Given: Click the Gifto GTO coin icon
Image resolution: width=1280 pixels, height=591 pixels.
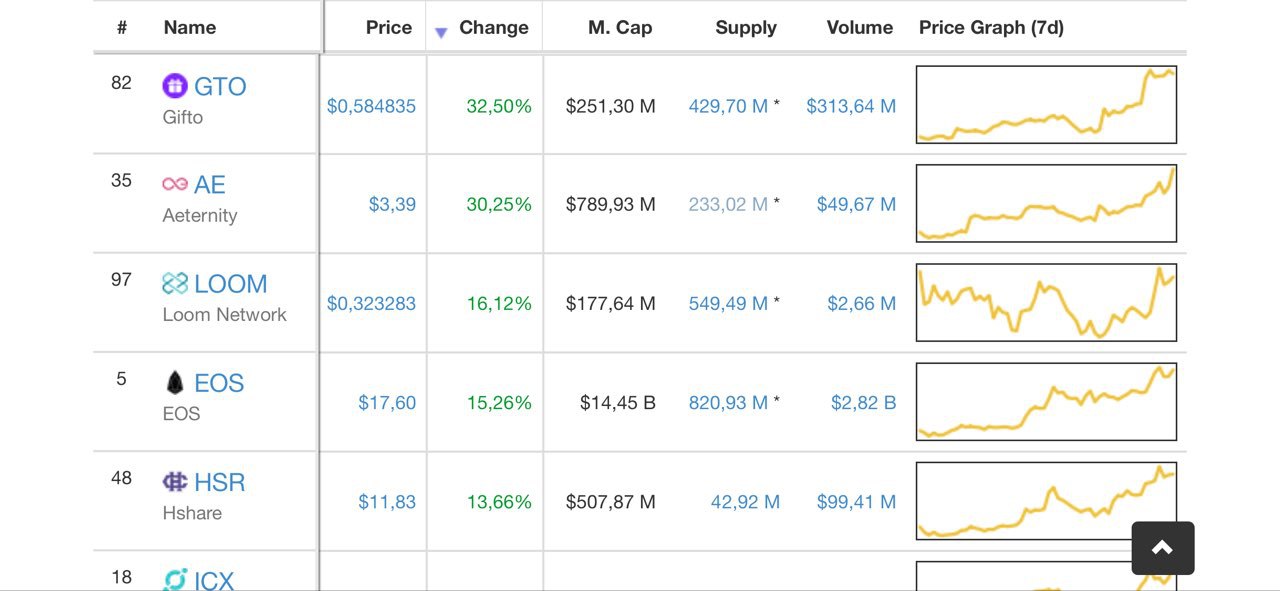Looking at the screenshot, I should pos(175,86).
